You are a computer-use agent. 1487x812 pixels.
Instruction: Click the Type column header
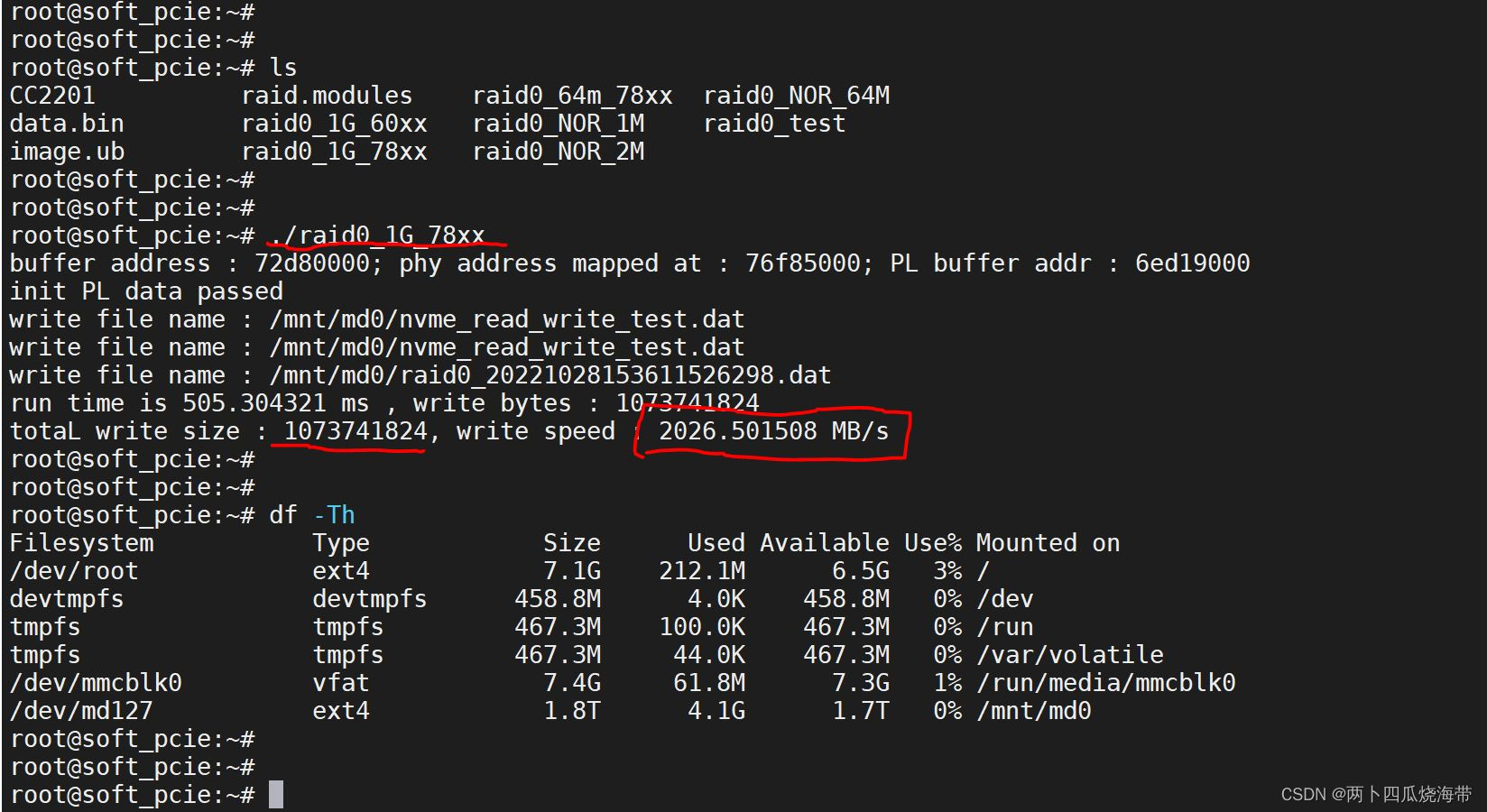(x=341, y=543)
